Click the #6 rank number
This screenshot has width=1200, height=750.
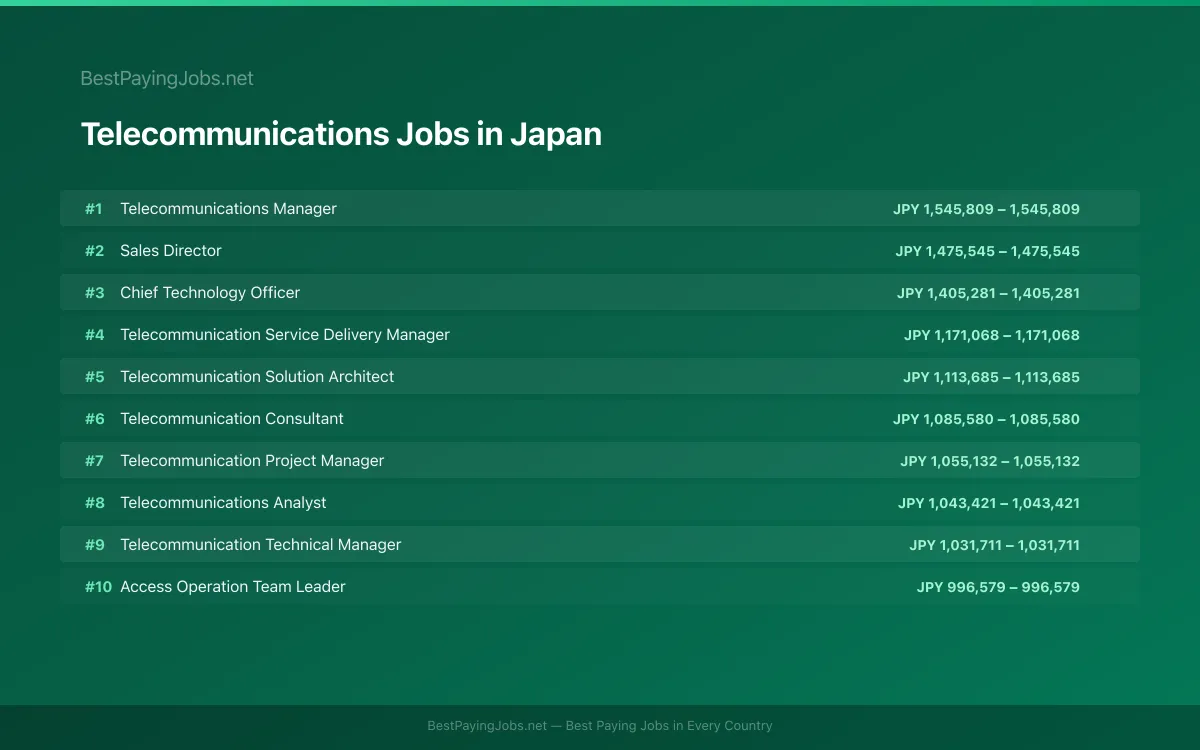pos(94,419)
